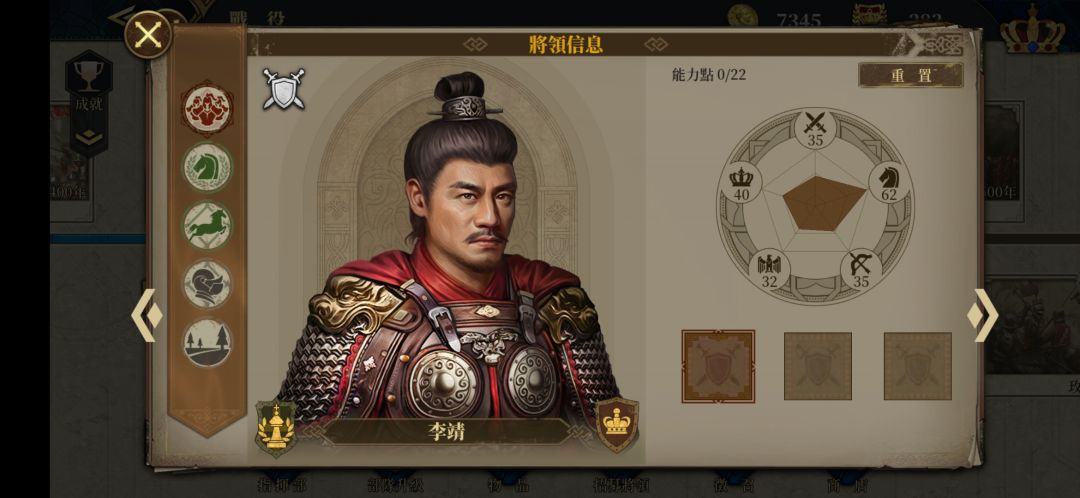
Task: Select the highlighted first skill slot
Action: [718, 366]
